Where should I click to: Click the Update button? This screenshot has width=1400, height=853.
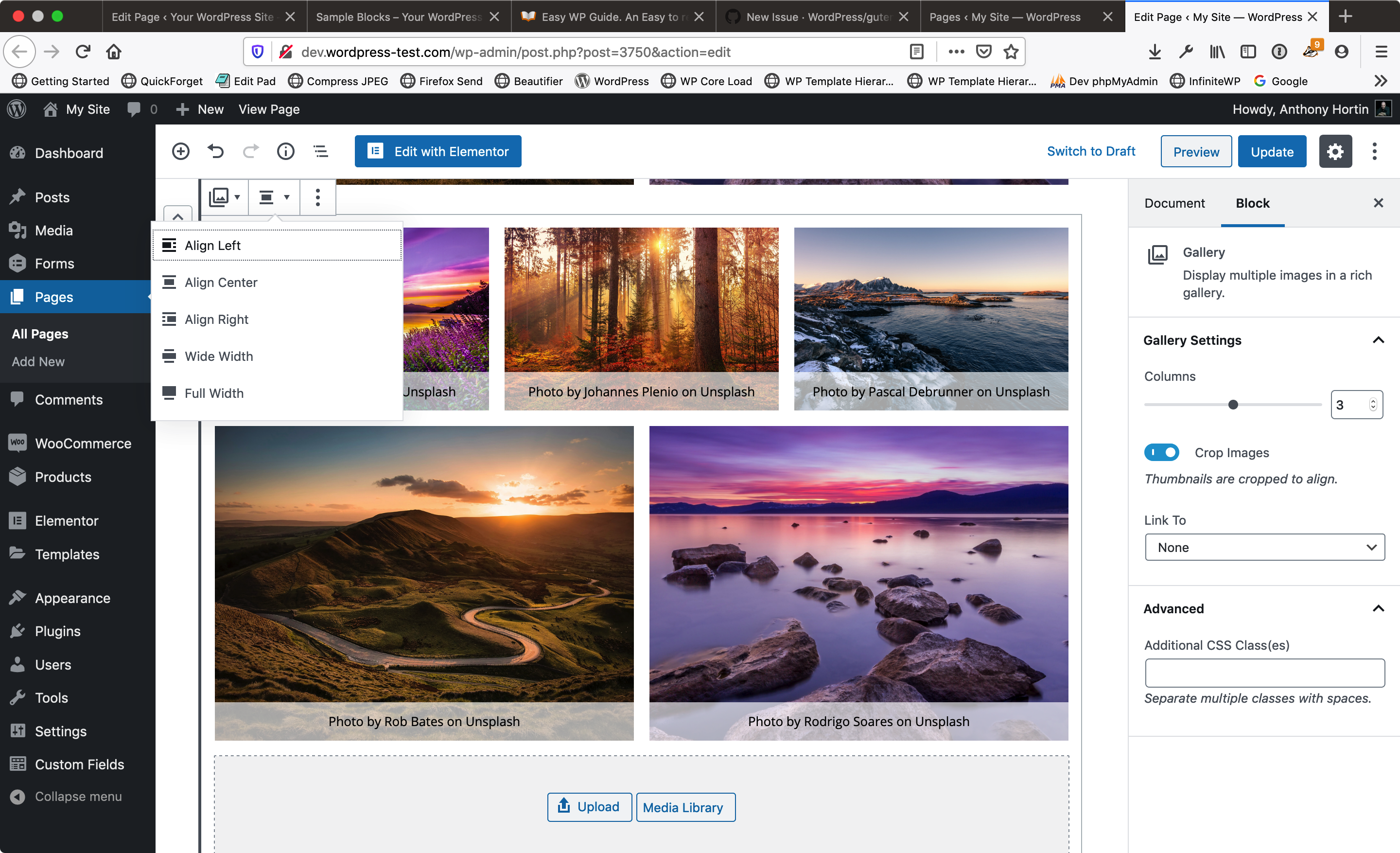click(x=1272, y=151)
